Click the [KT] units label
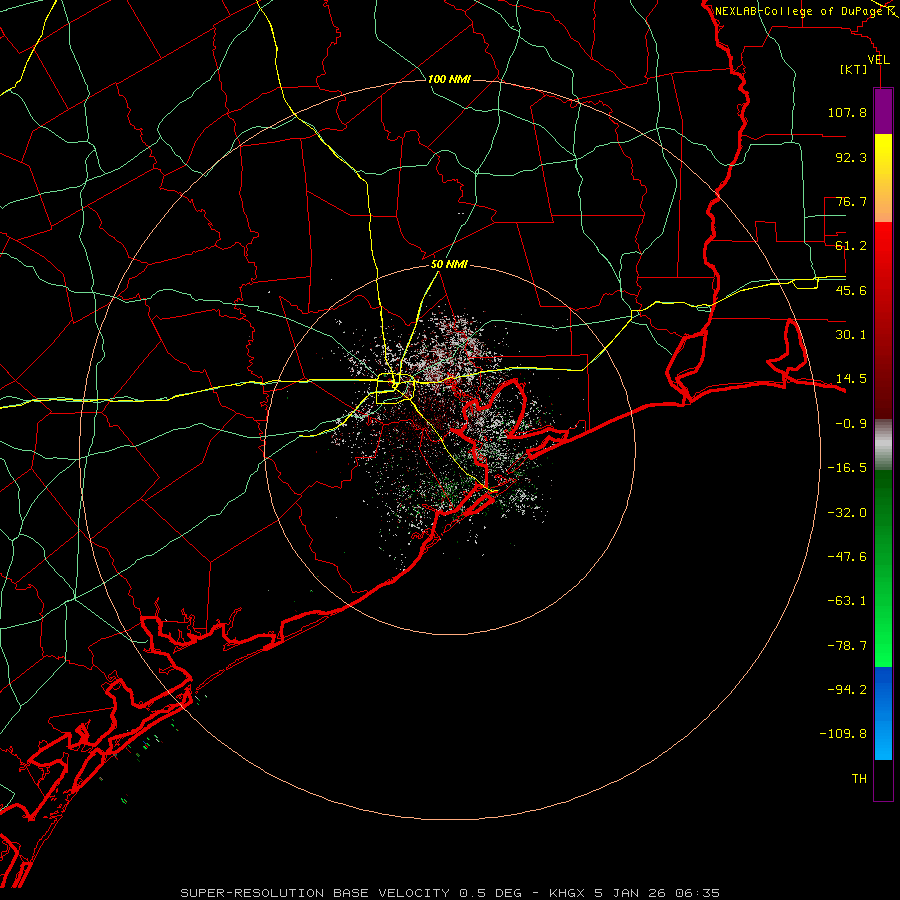Image resolution: width=900 pixels, height=900 pixels. coord(854,69)
